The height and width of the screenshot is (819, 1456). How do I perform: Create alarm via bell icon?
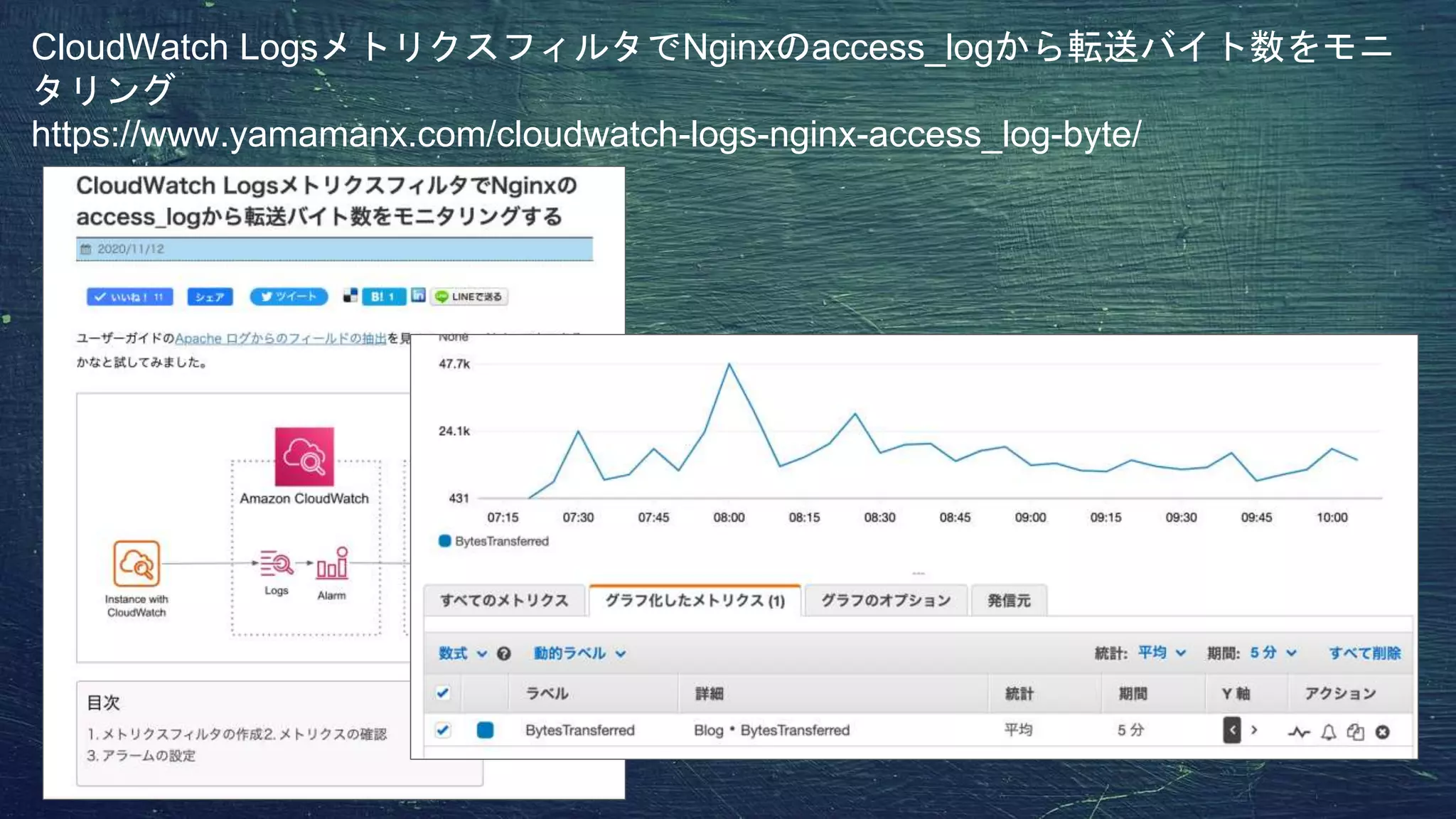tap(1329, 732)
